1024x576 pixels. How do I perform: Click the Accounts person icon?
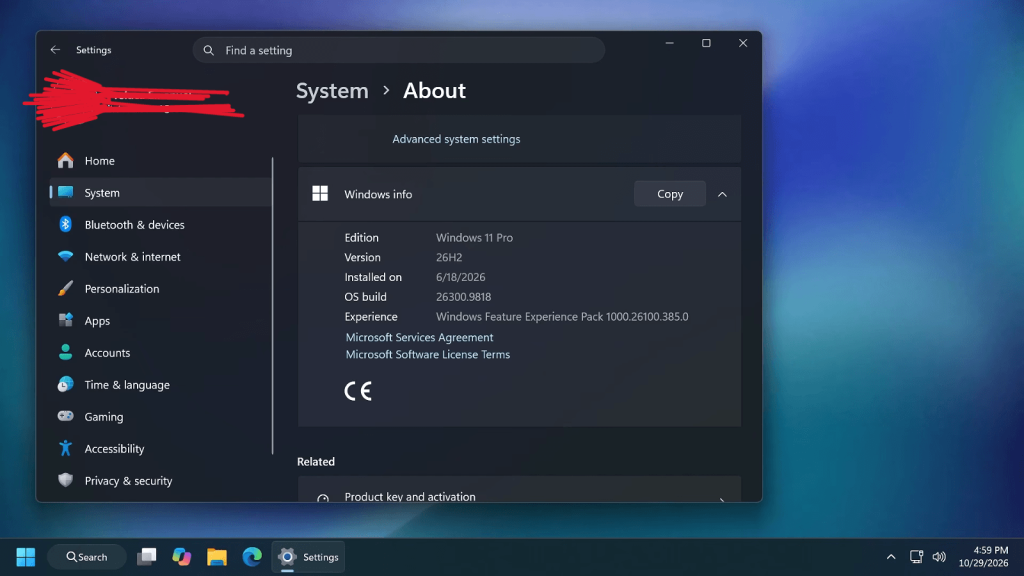pyautogui.click(x=65, y=352)
